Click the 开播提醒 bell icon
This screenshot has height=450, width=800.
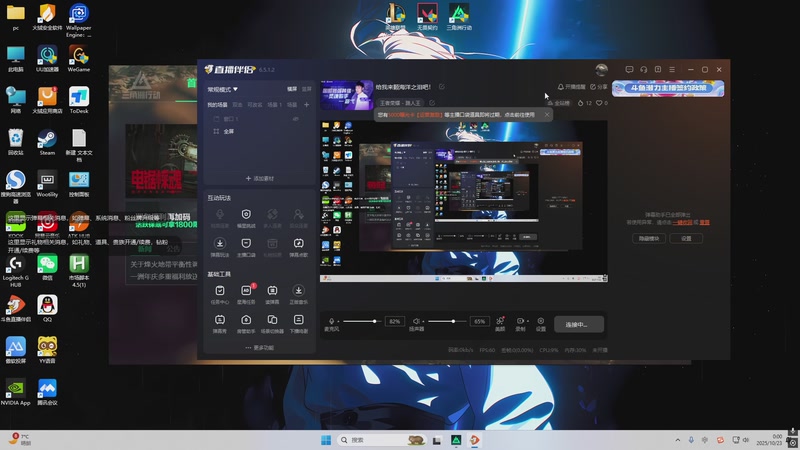pyautogui.click(x=560, y=87)
